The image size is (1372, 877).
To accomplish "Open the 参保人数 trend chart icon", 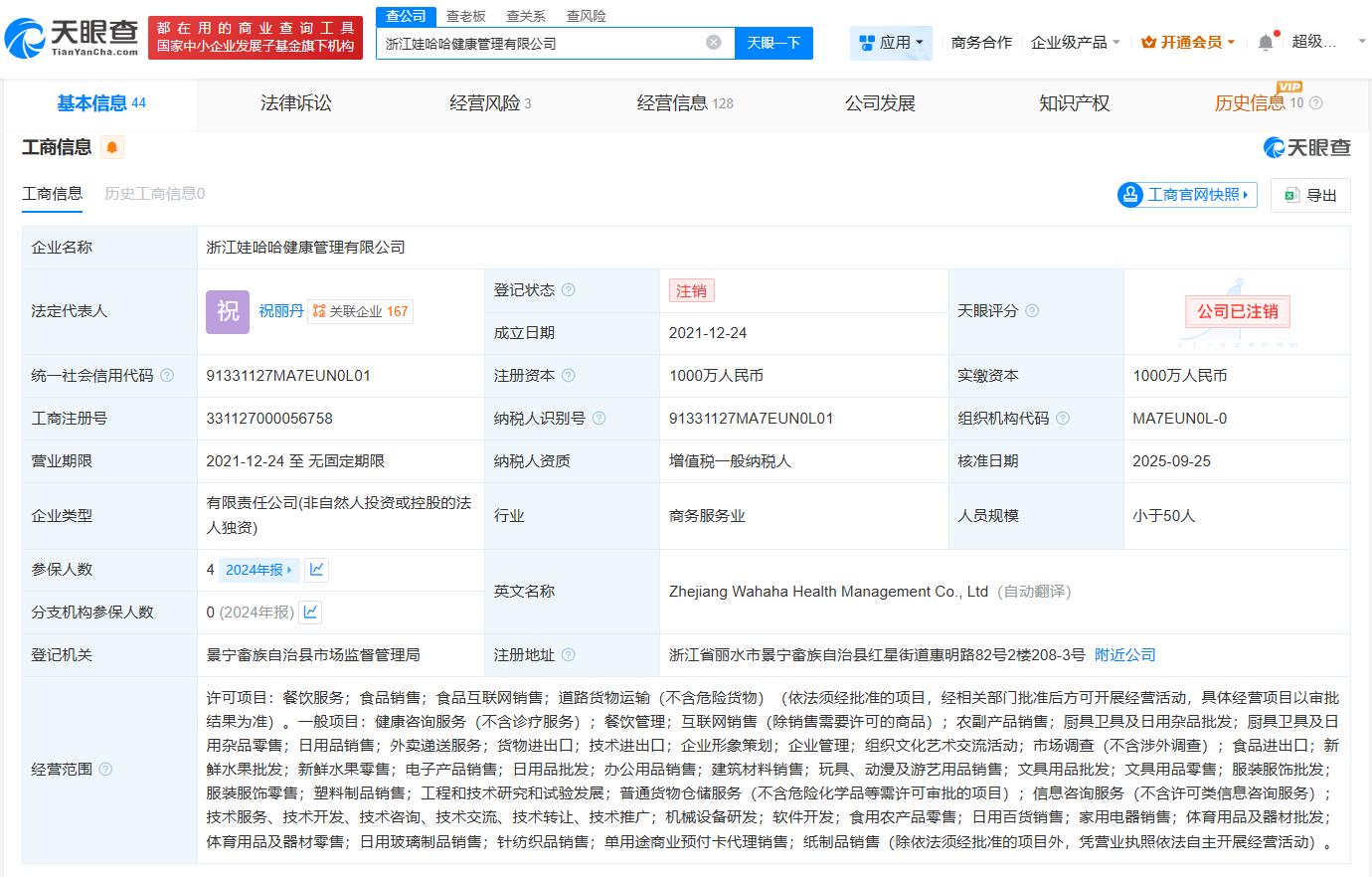I will click(x=316, y=570).
